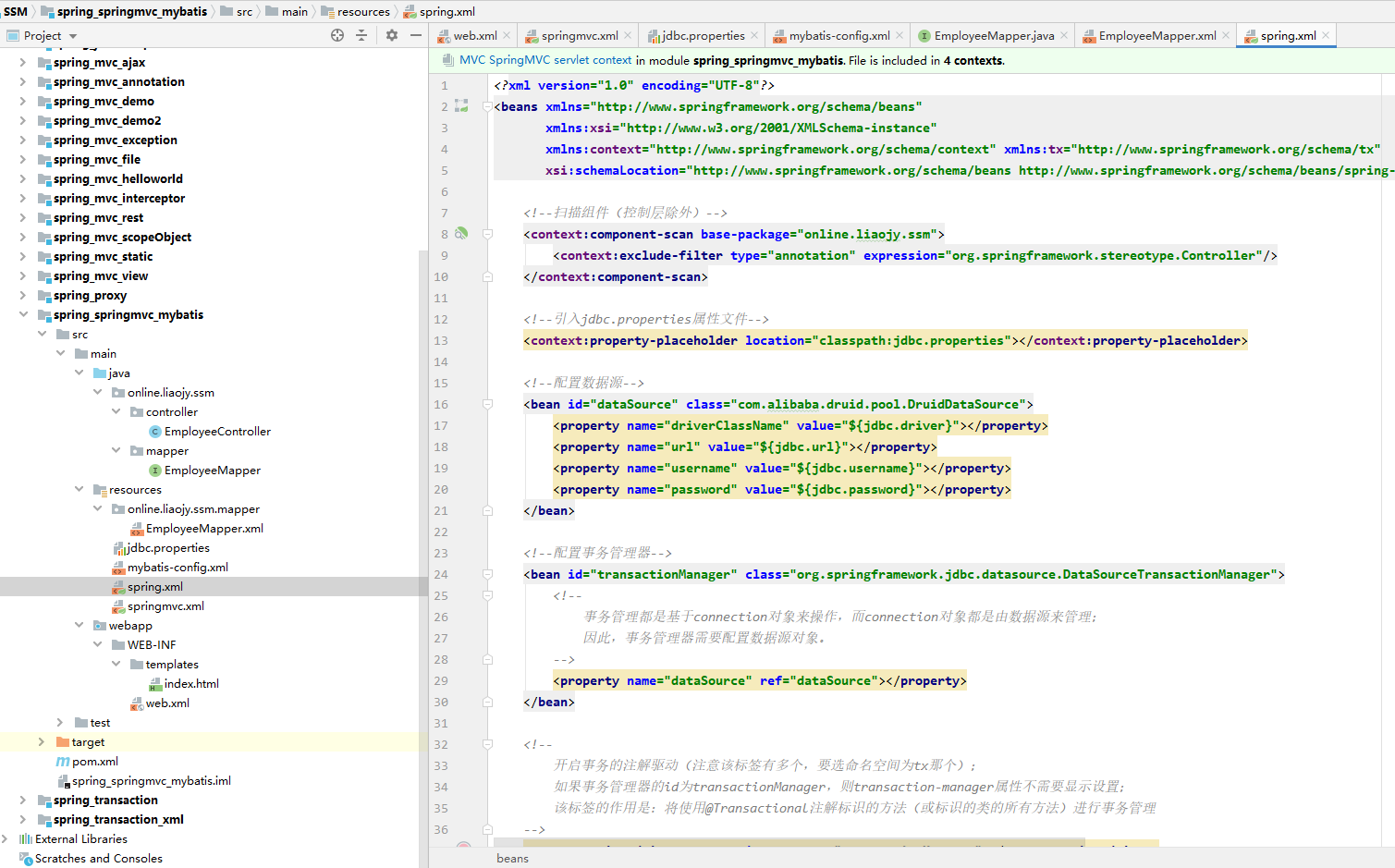Click the gutter icon on line 2

coord(461,106)
